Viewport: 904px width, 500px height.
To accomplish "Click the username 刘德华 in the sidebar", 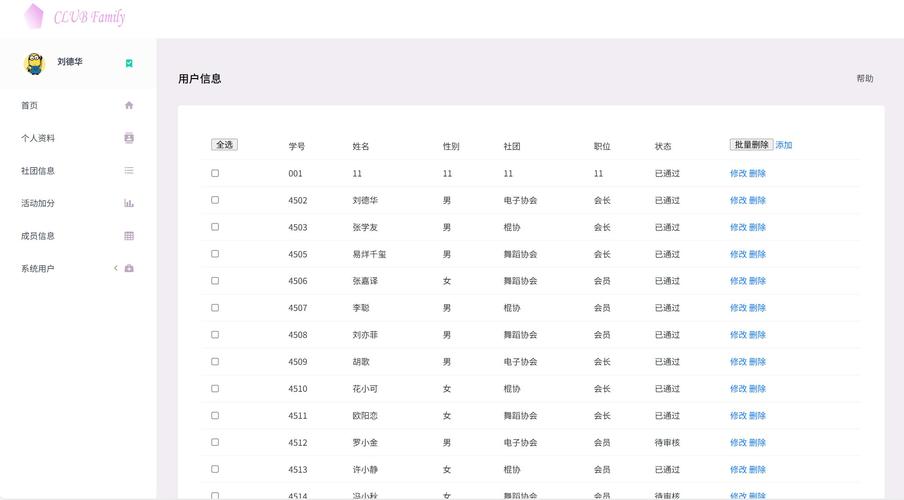I will tap(70, 62).
